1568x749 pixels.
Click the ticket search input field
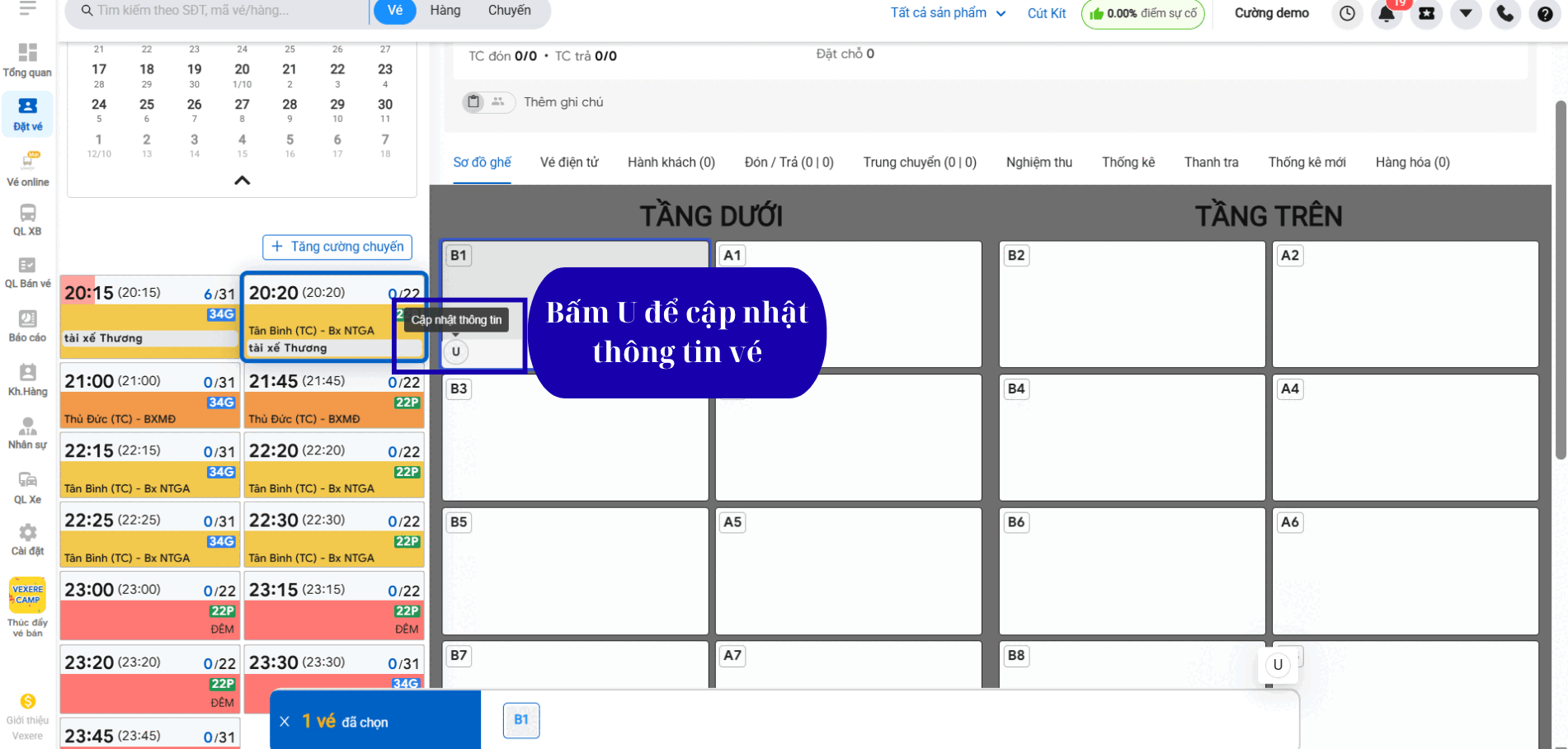click(x=223, y=11)
